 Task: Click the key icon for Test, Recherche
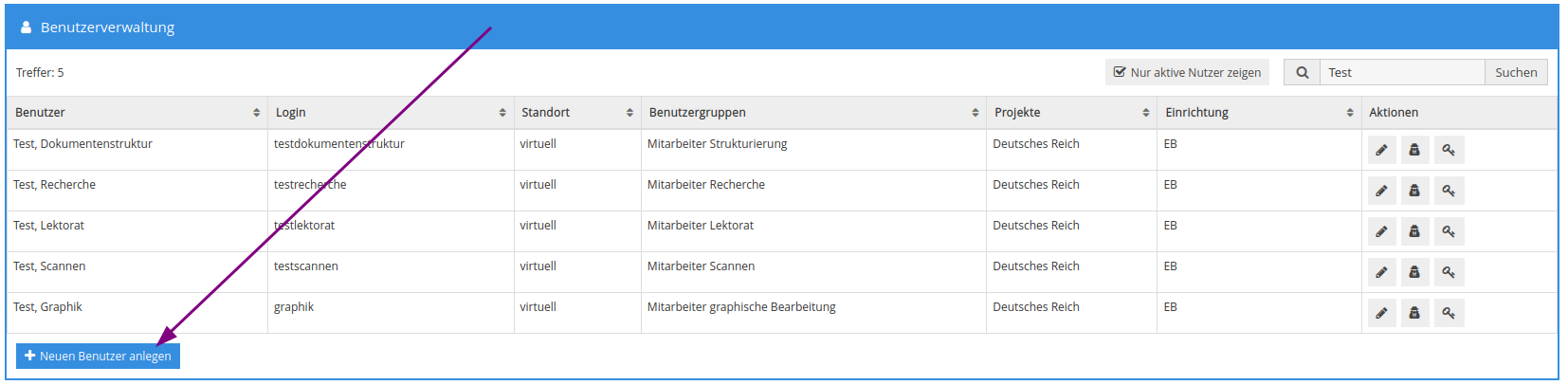point(1449,191)
